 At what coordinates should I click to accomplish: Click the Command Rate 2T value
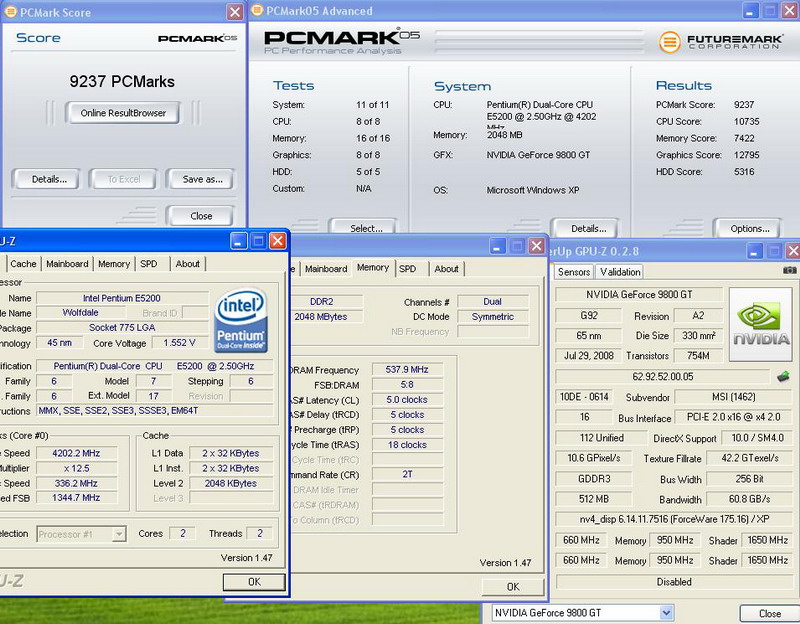(407, 475)
